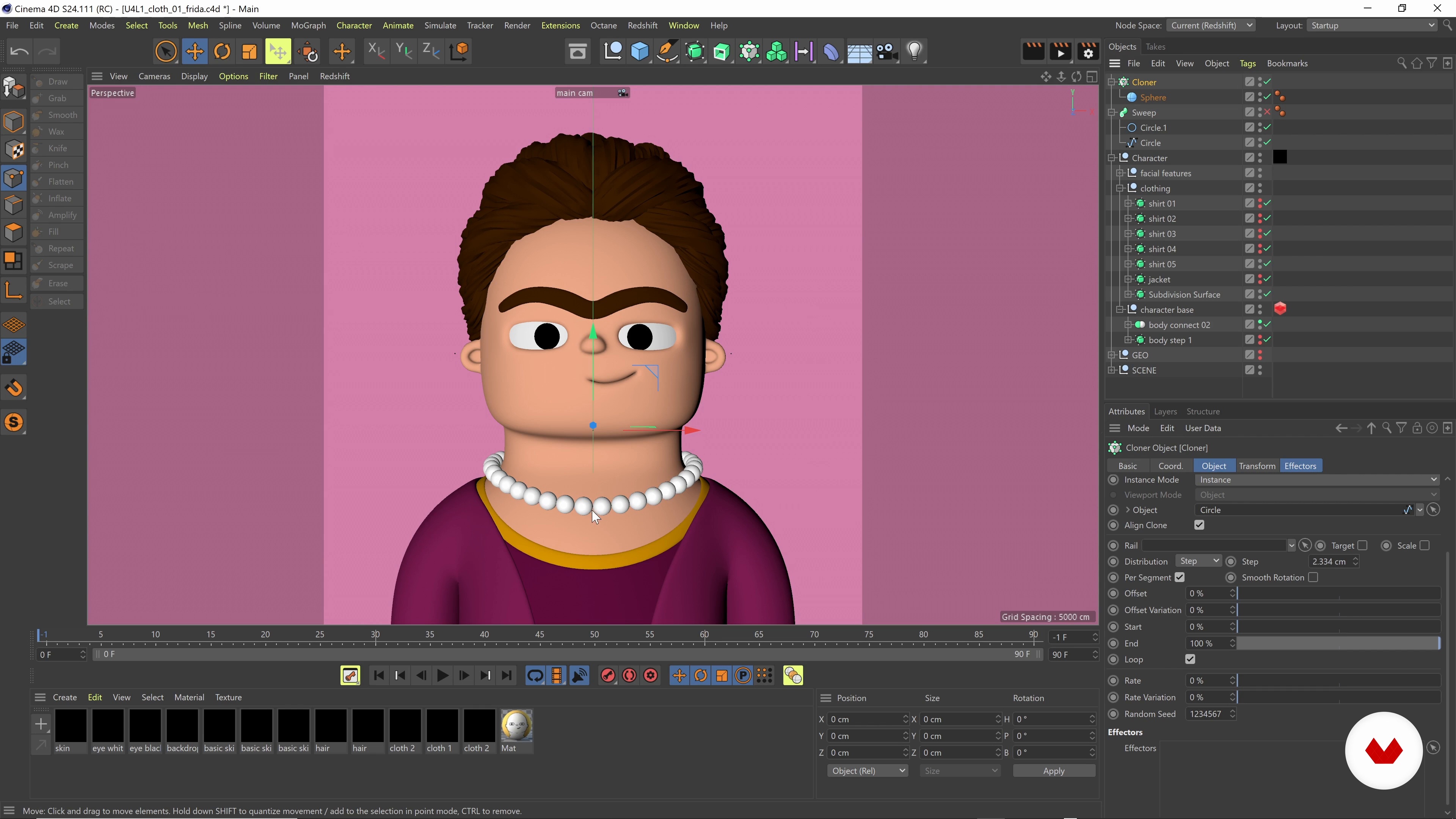This screenshot has height=819, width=1456.
Task: Enable Smooth Rotation checkbox
Action: pyautogui.click(x=1313, y=577)
